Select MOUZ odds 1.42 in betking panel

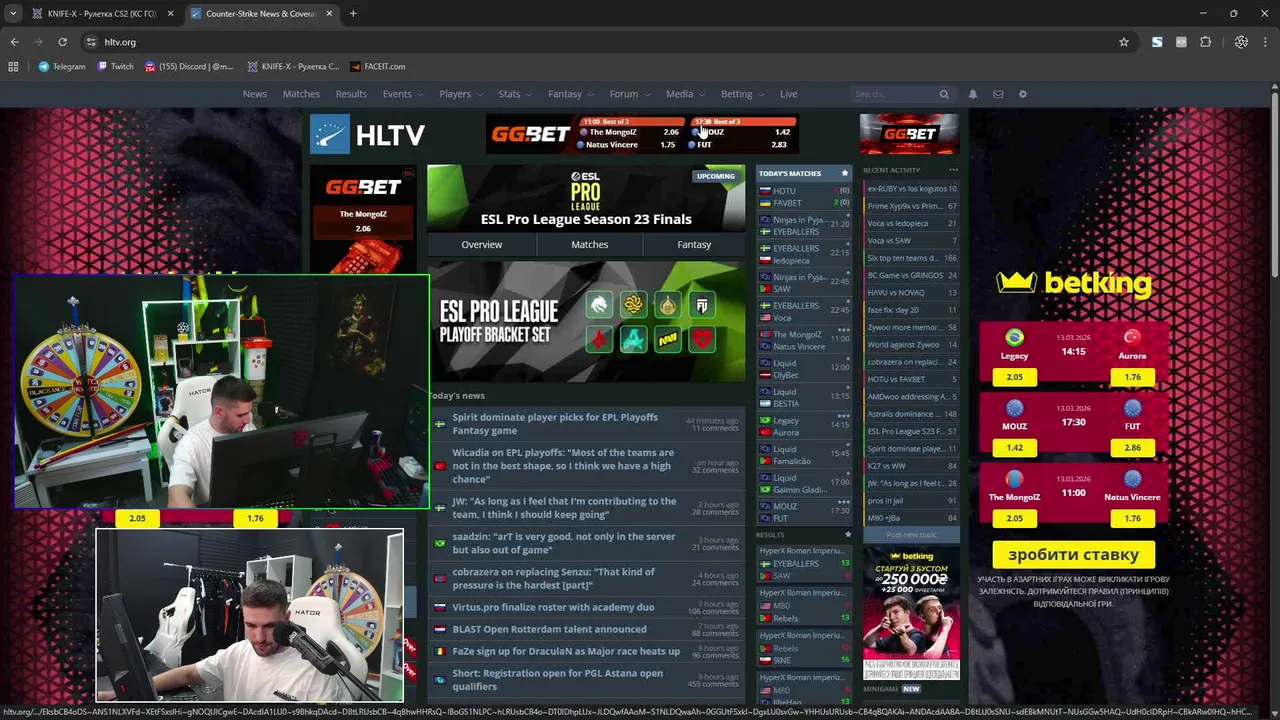[x=1014, y=448]
